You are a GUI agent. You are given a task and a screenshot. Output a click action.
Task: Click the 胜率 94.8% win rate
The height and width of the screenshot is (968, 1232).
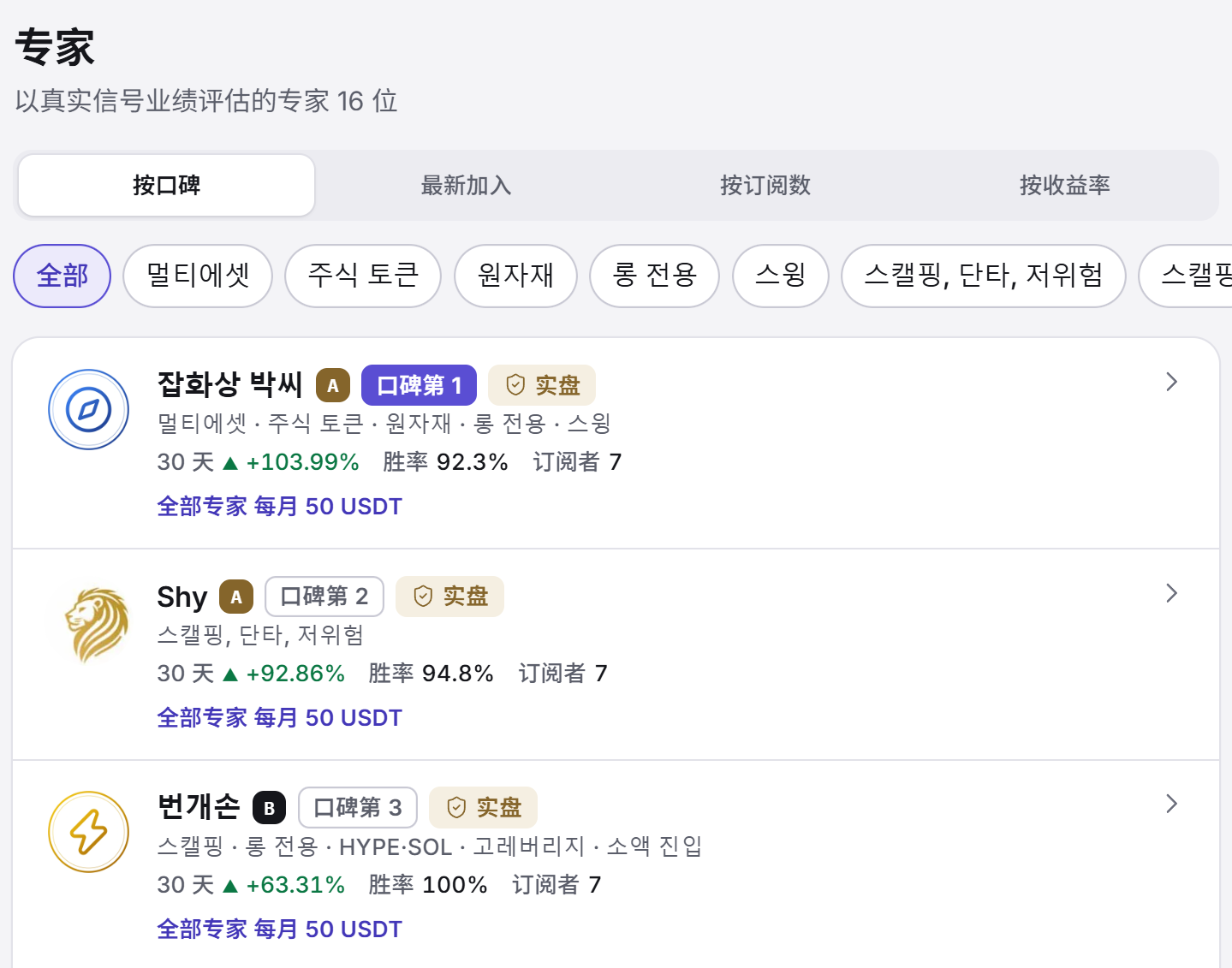(432, 673)
